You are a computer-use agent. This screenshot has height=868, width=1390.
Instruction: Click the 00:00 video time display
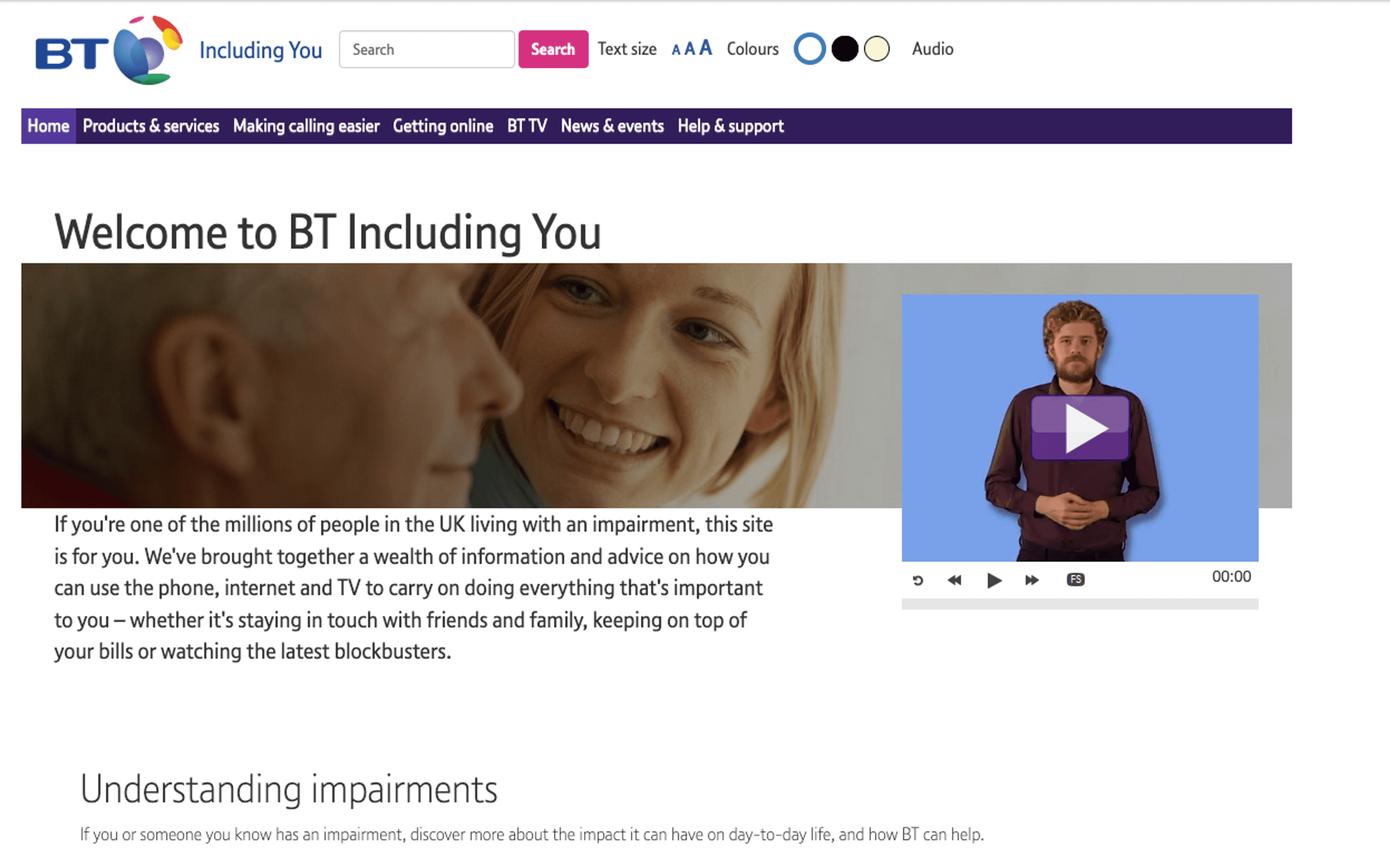[x=1231, y=576]
